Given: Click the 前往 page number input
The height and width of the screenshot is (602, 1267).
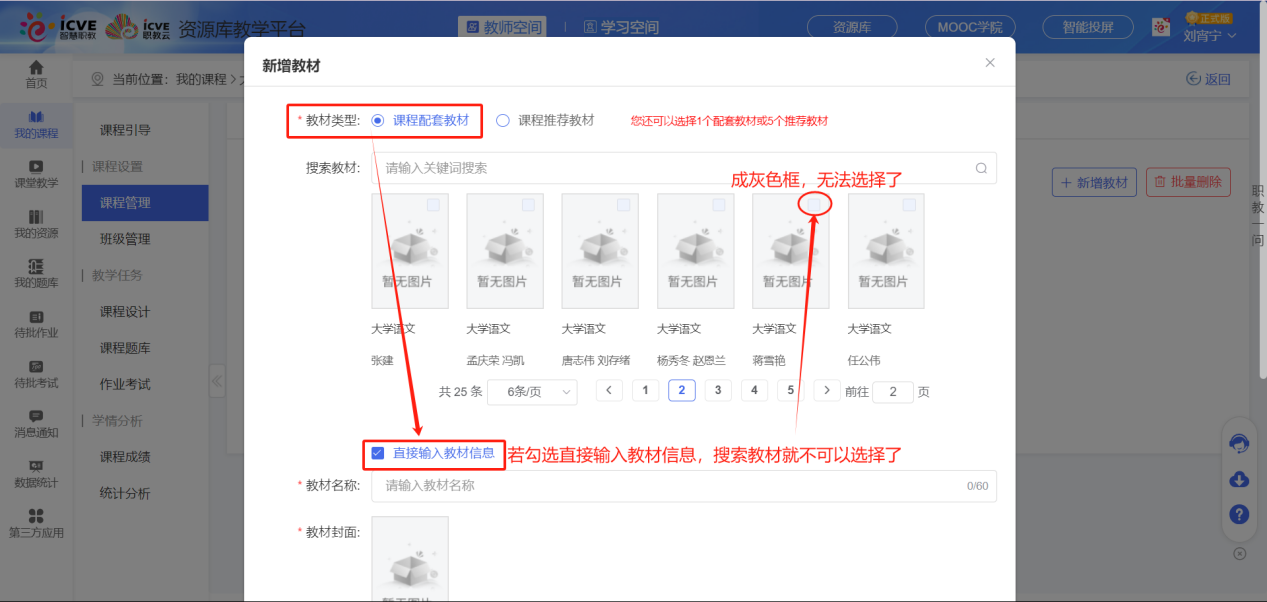Looking at the screenshot, I should (893, 391).
